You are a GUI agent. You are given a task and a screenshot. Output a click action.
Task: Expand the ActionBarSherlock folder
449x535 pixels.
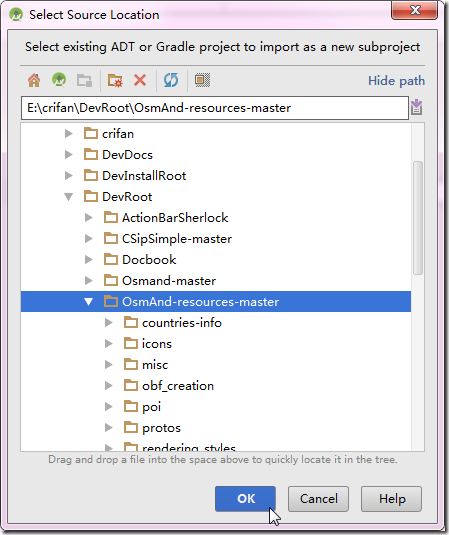coord(89,218)
